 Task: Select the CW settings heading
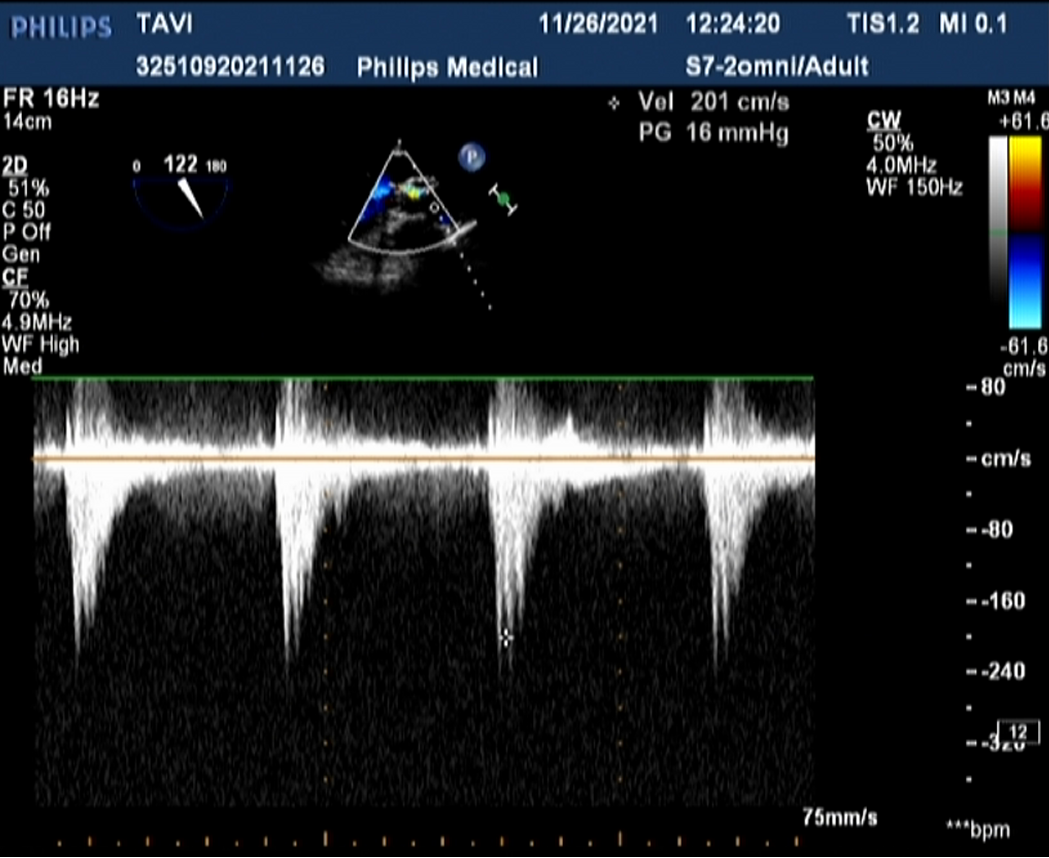(880, 122)
